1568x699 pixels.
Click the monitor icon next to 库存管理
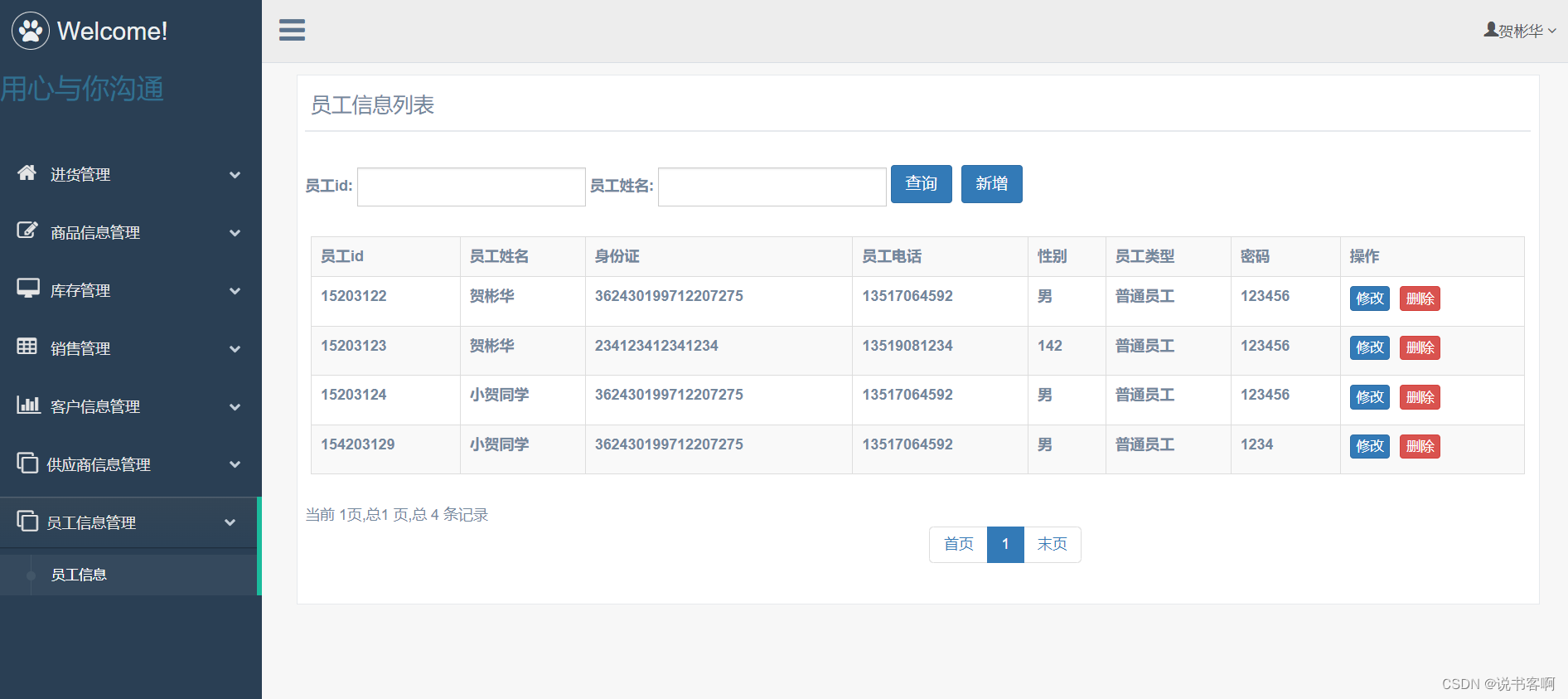pyautogui.click(x=28, y=289)
